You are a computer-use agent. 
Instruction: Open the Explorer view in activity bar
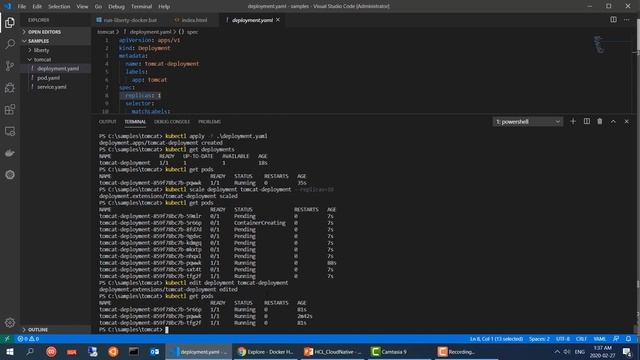point(10,22)
